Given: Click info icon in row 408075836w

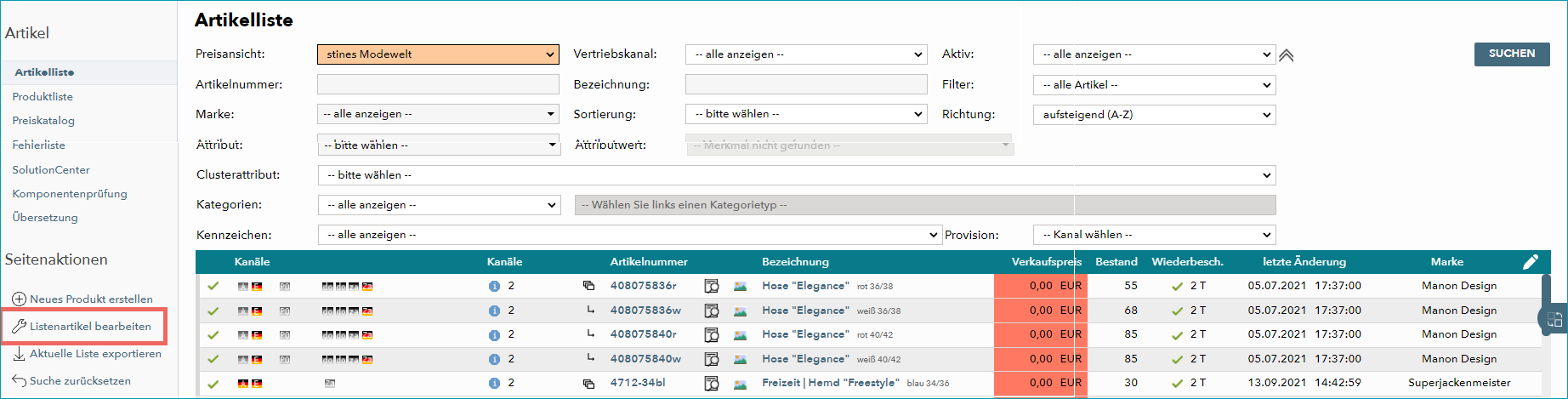Looking at the screenshot, I should 494,311.
